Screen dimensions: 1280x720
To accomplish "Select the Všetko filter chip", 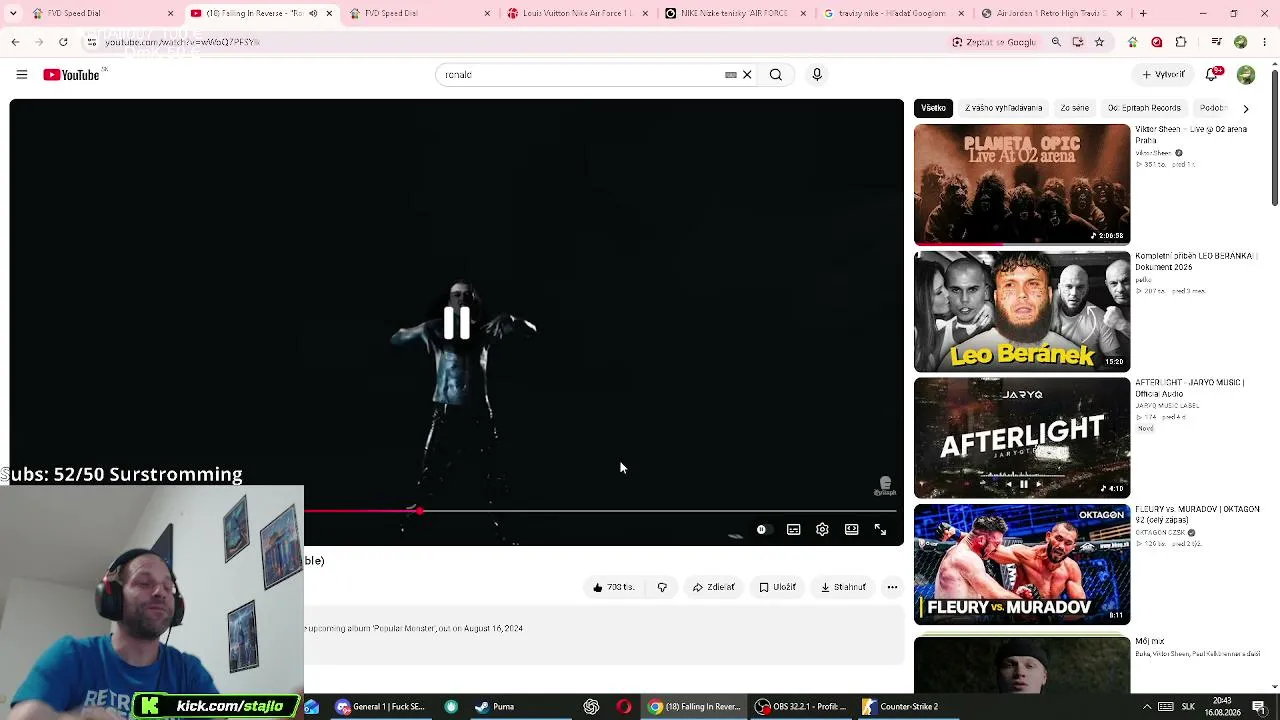I will [x=933, y=108].
